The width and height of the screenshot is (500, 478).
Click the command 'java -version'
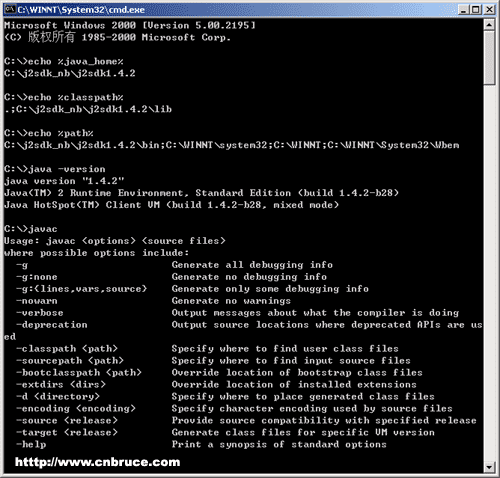[x=67, y=169]
